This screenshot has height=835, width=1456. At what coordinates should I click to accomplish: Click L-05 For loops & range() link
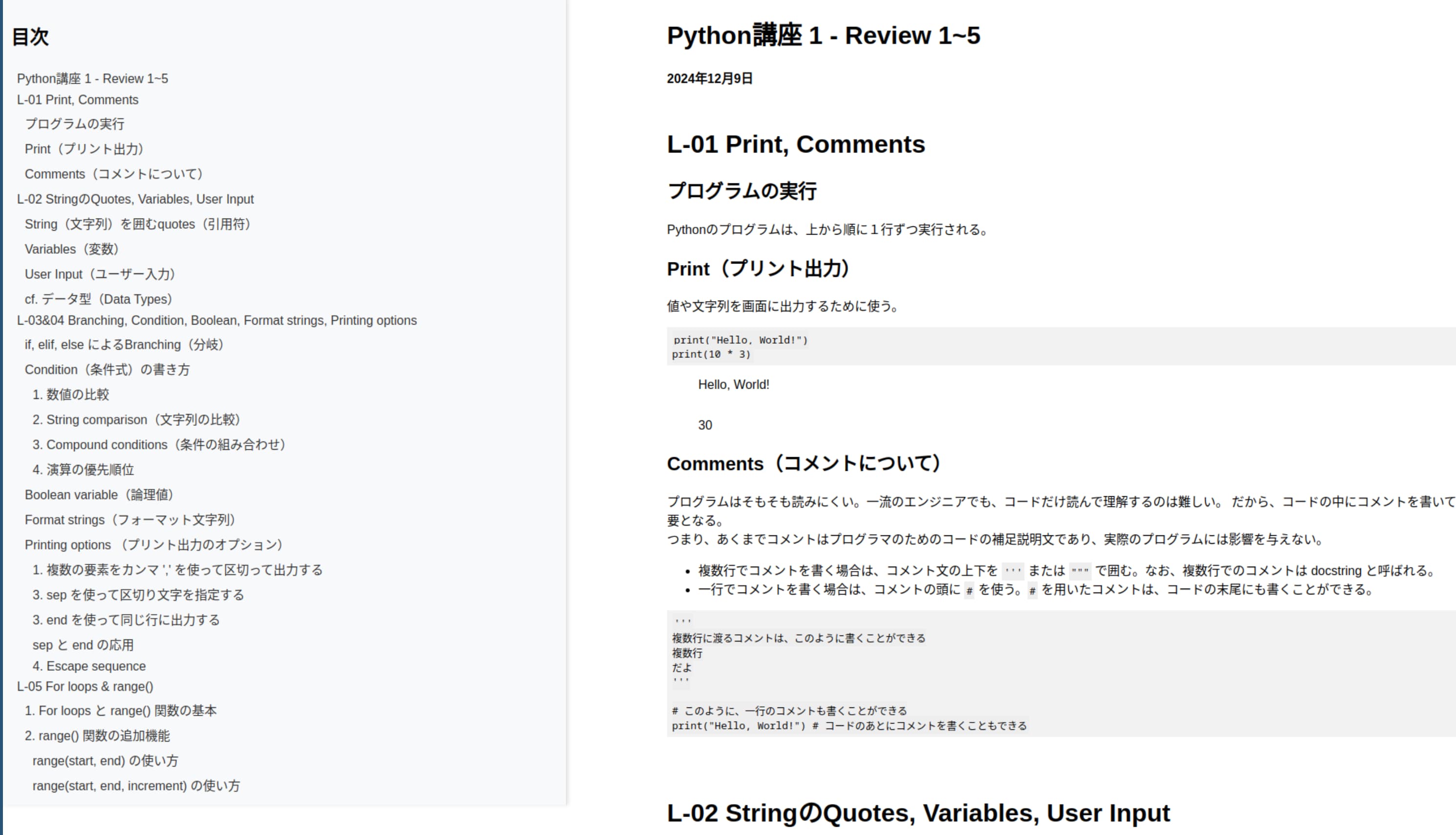tap(85, 686)
